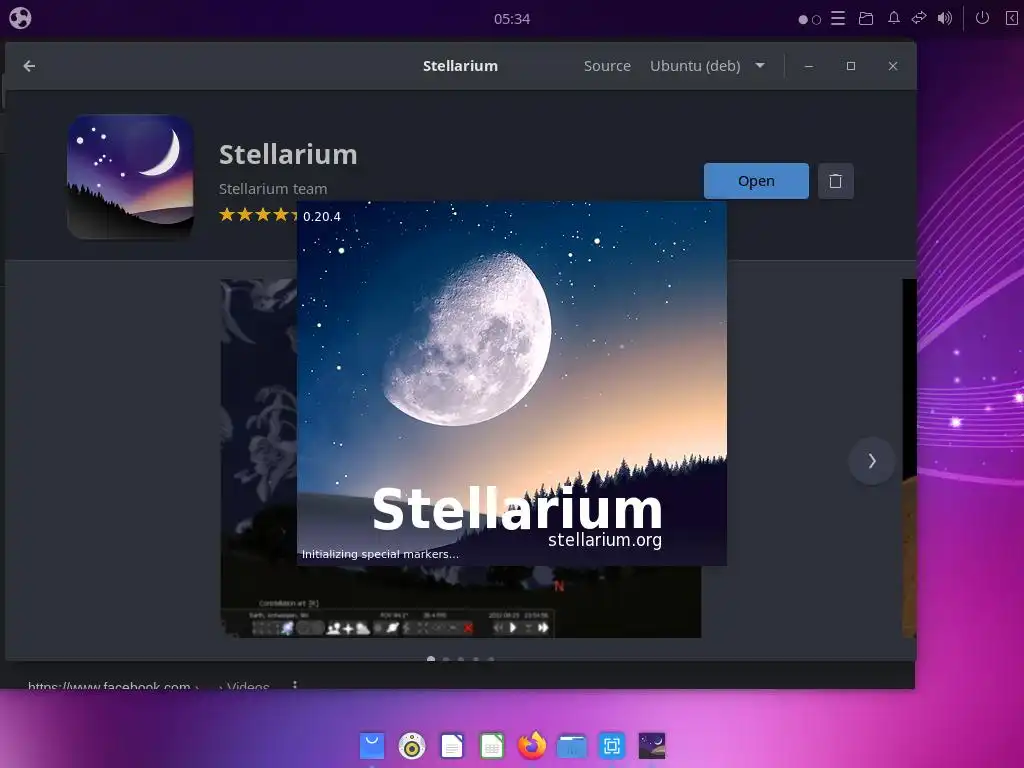Click the Stellarium window title text

click(460, 66)
